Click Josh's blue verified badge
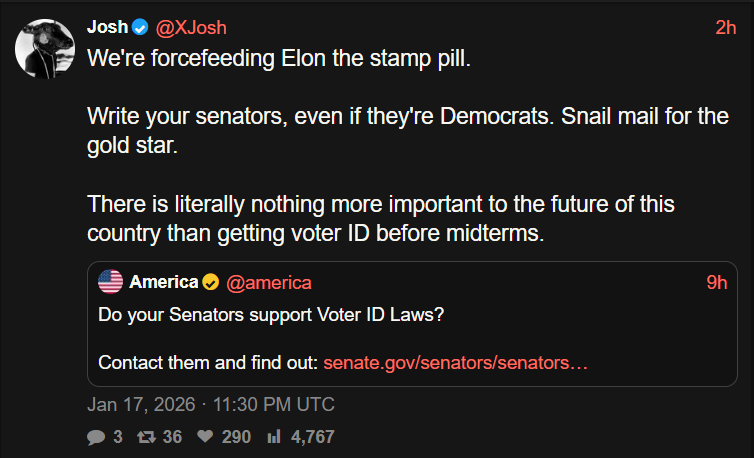Image resolution: width=754 pixels, height=458 pixels. (141, 27)
